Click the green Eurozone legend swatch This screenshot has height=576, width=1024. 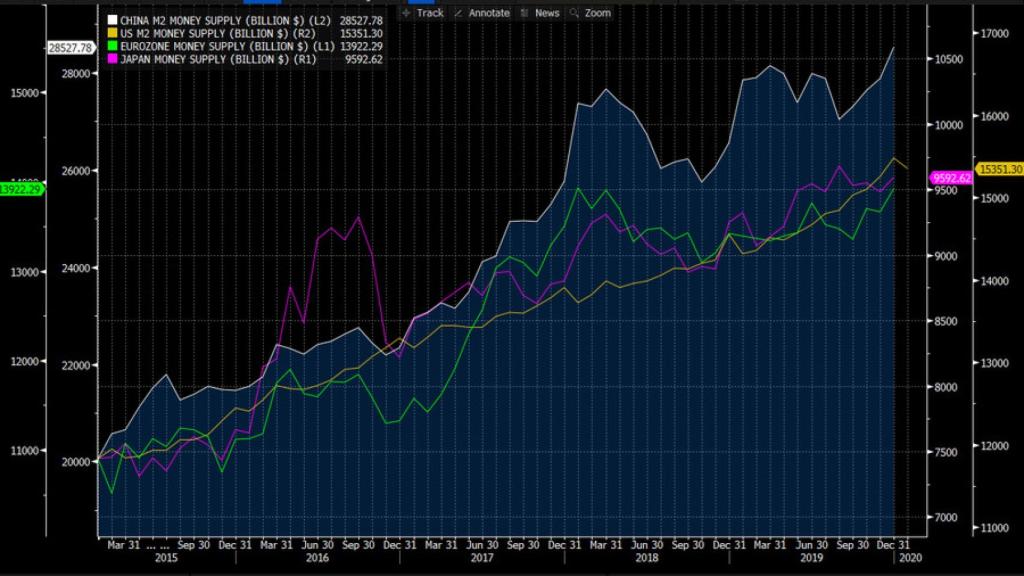pyautogui.click(x=112, y=46)
